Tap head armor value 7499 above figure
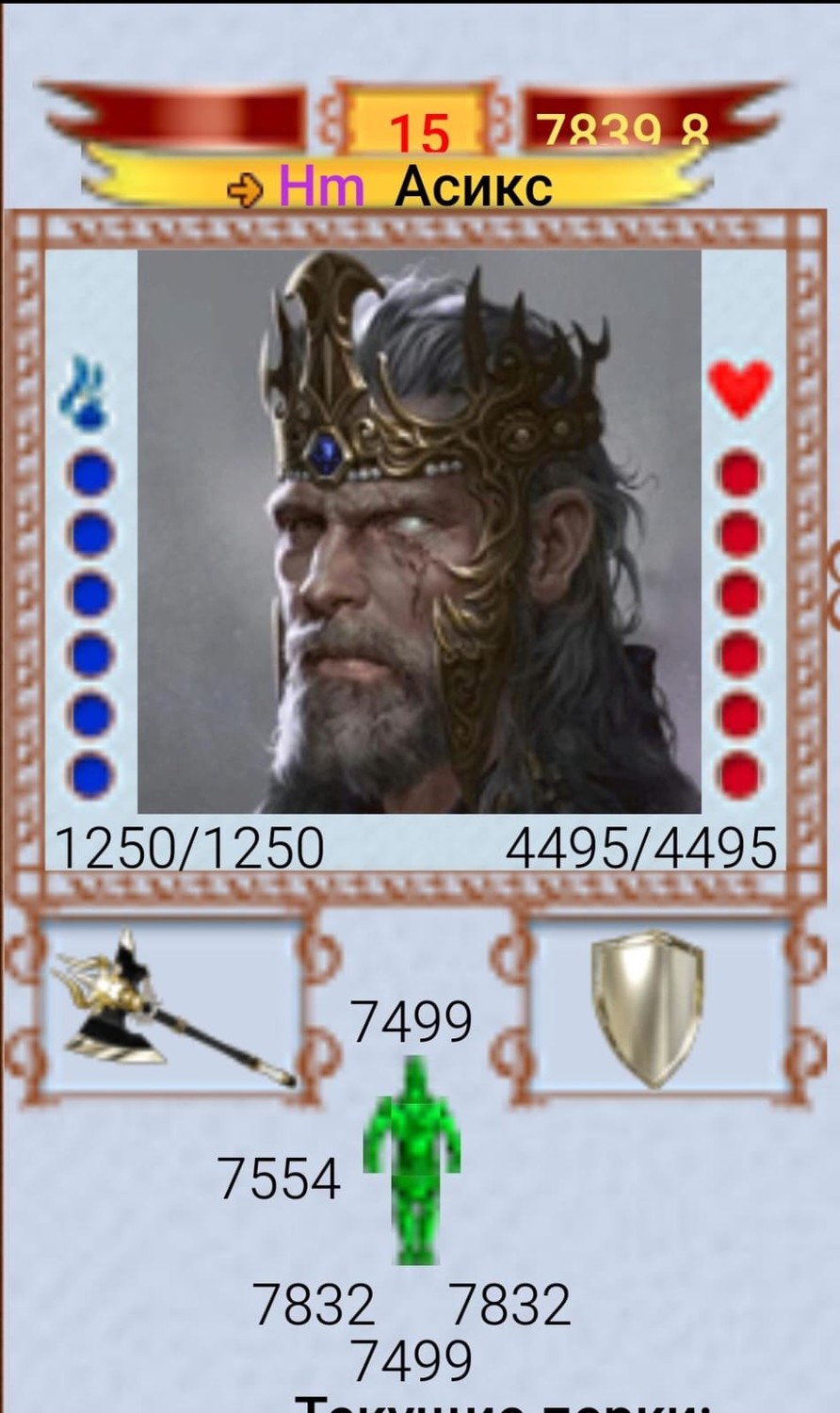 click(412, 1021)
